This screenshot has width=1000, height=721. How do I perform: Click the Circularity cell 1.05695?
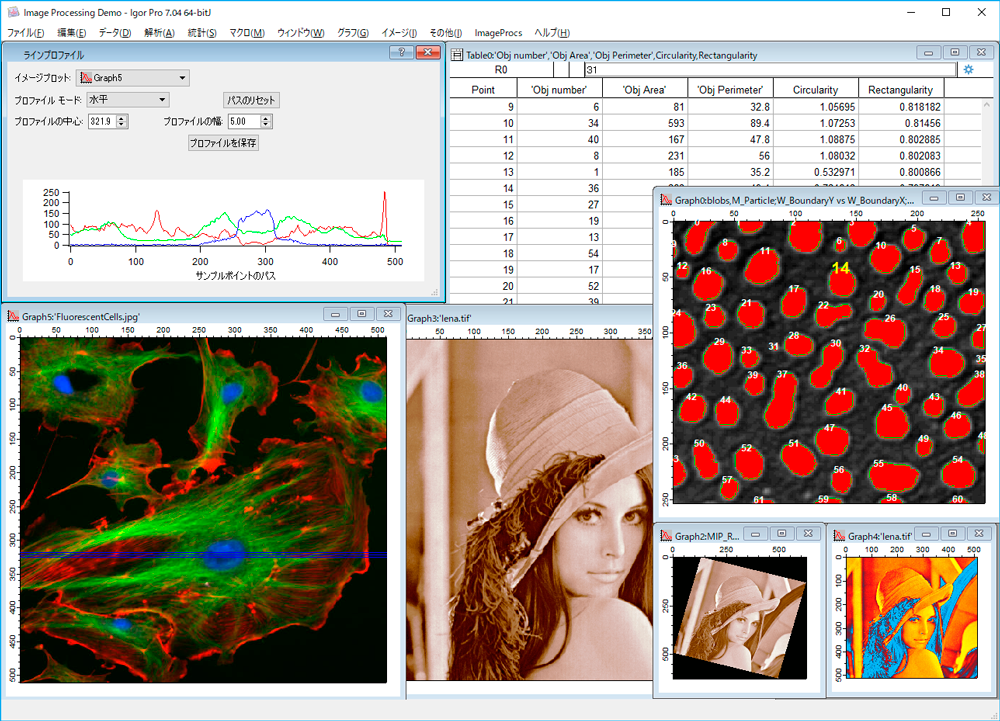815,107
